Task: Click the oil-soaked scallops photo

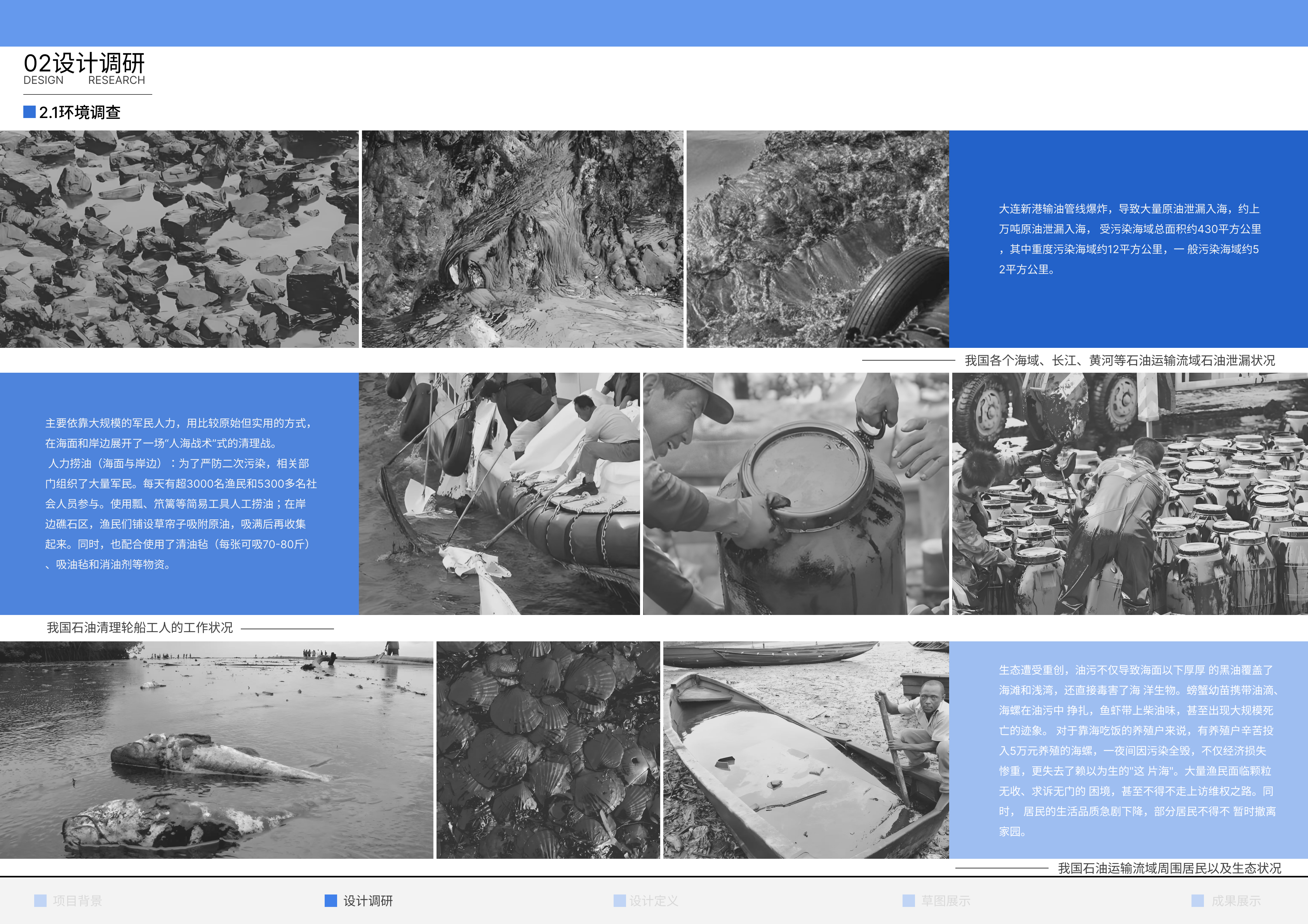Action: pyautogui.click(x=548, y=750)
